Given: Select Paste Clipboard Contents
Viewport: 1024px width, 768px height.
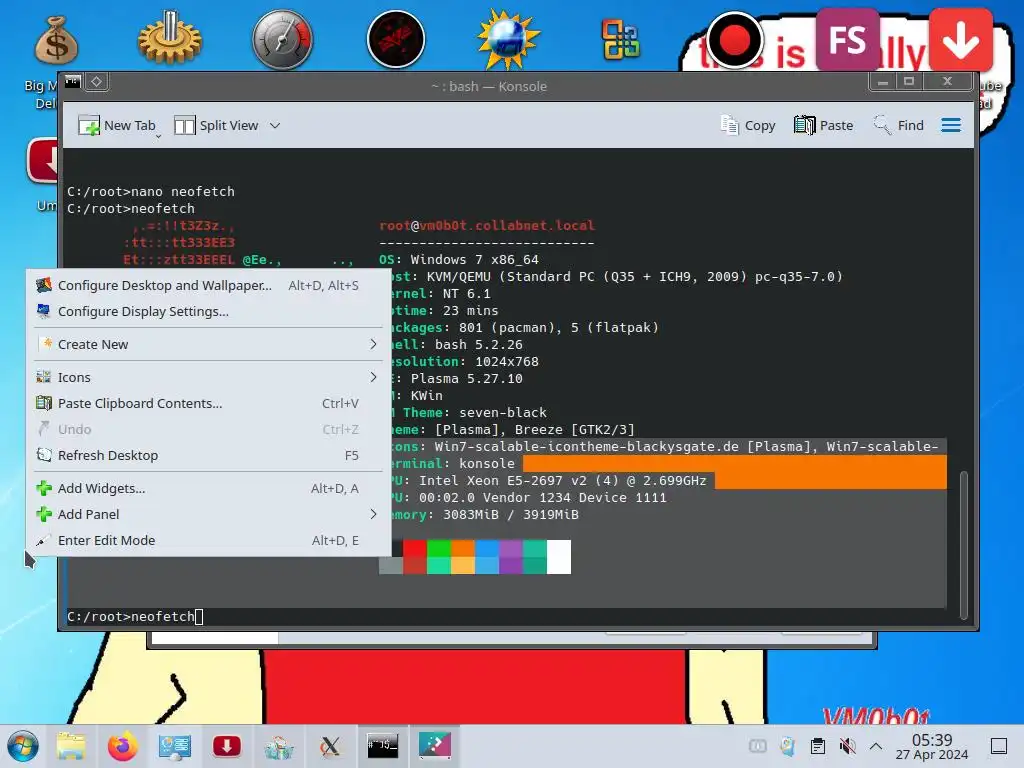Looking at the screenshot, I should (x=208, y=403).
